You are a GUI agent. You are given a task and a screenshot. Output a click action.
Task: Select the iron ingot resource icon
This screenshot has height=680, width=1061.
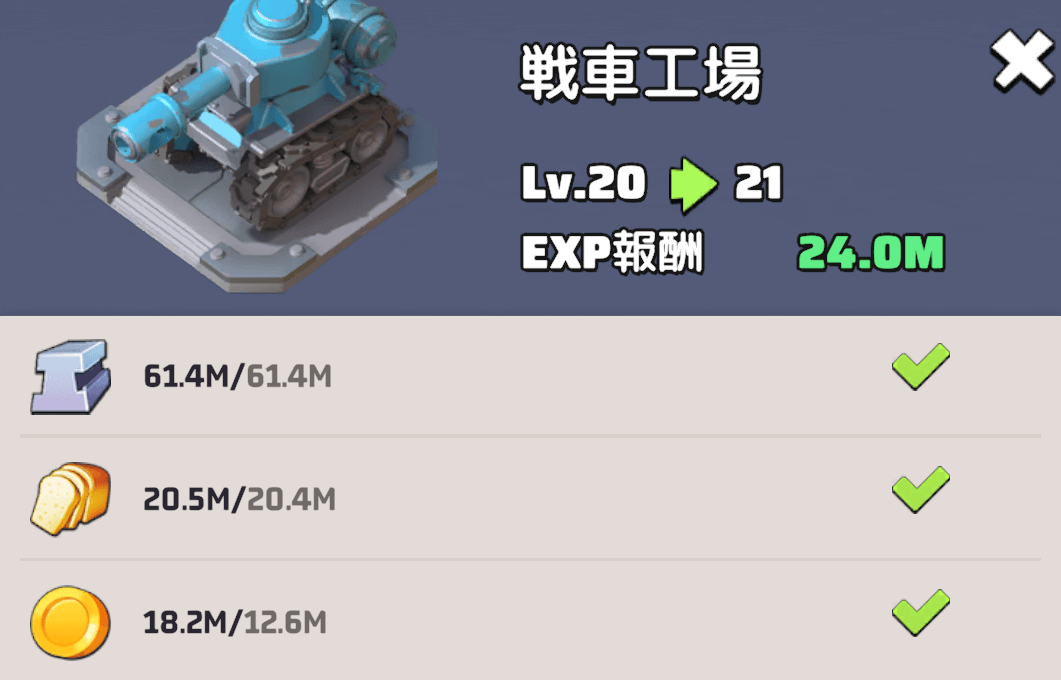point(70,376)
